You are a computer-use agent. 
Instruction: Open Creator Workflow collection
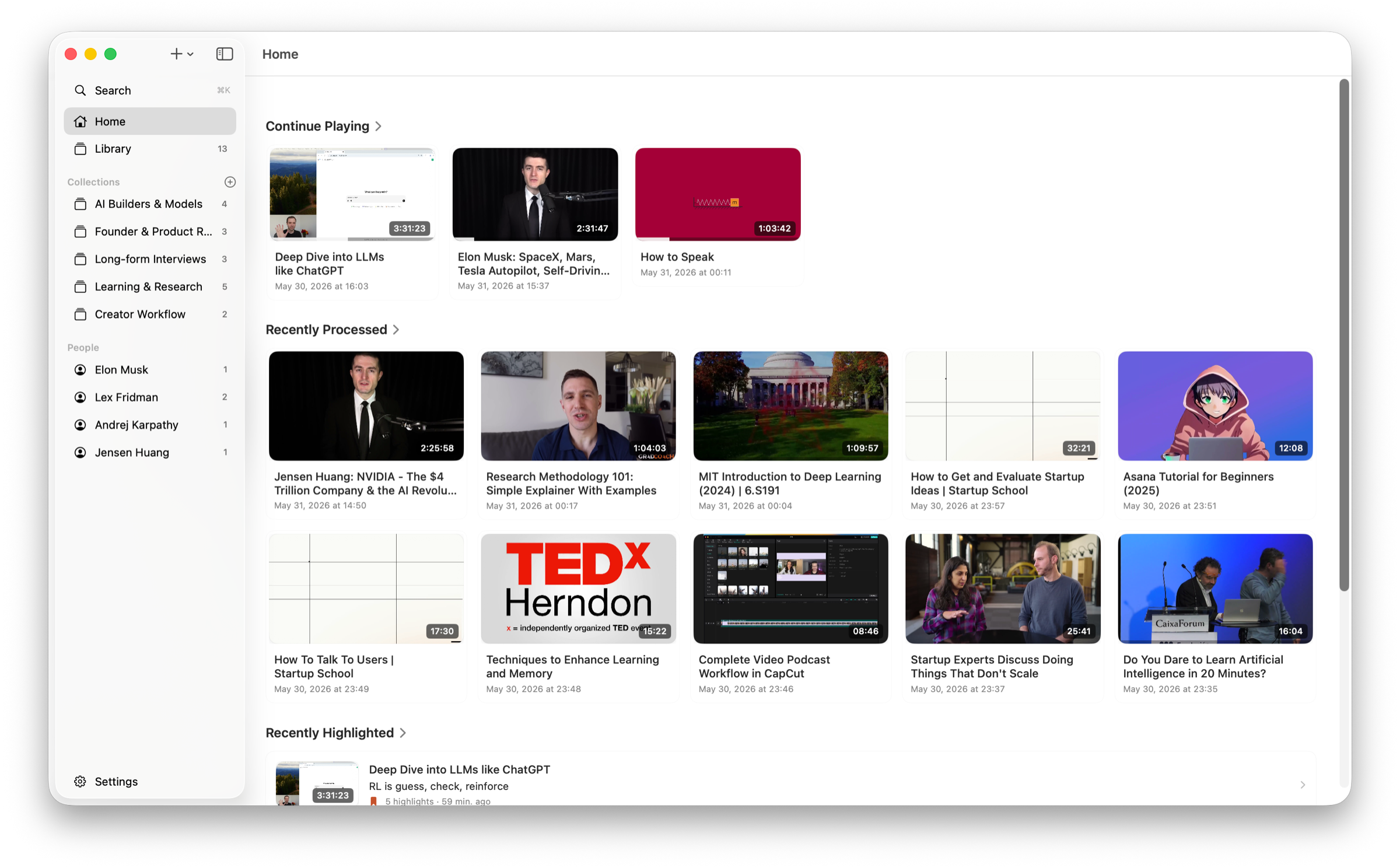tap(150, 314)
